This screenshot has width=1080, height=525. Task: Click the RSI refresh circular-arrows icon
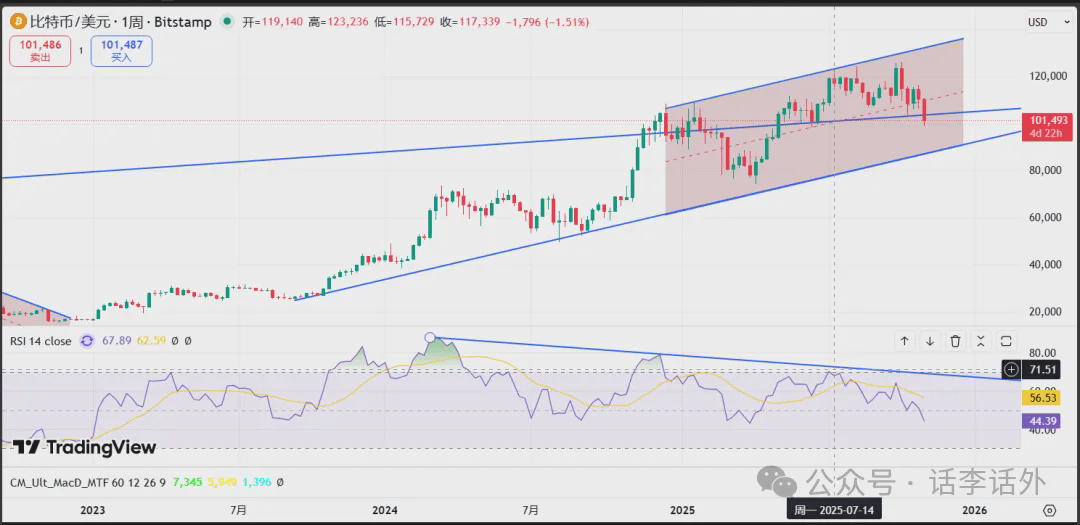pyautogui.click(x=87, y=341)
